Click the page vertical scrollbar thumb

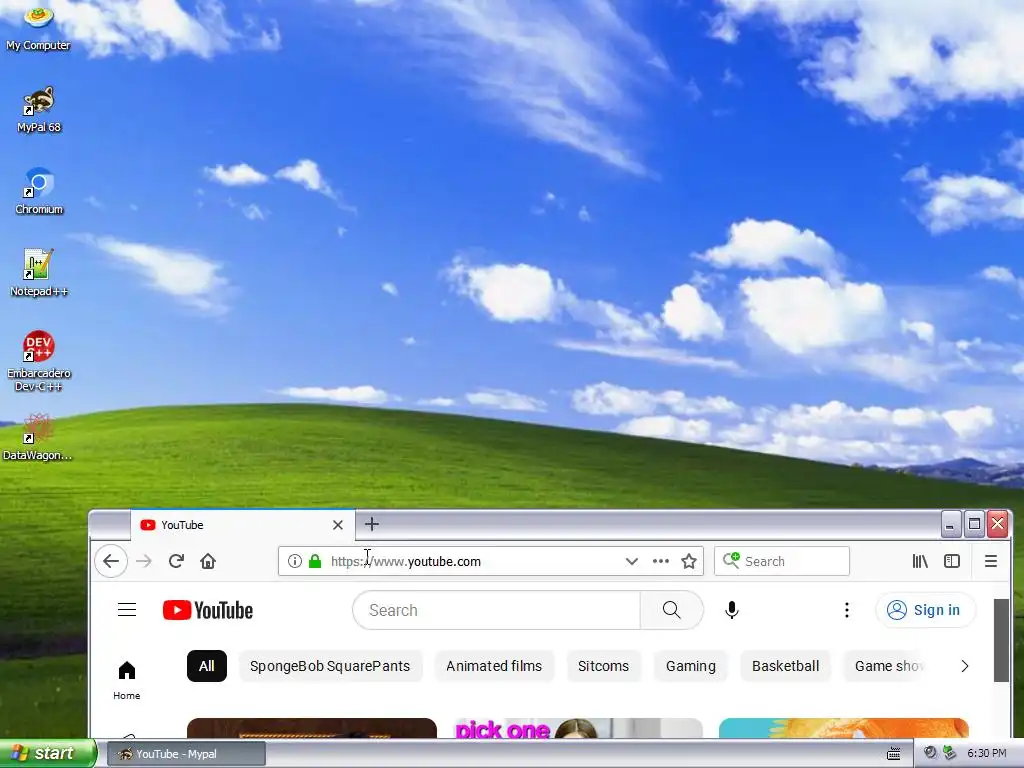point(1000,640)
